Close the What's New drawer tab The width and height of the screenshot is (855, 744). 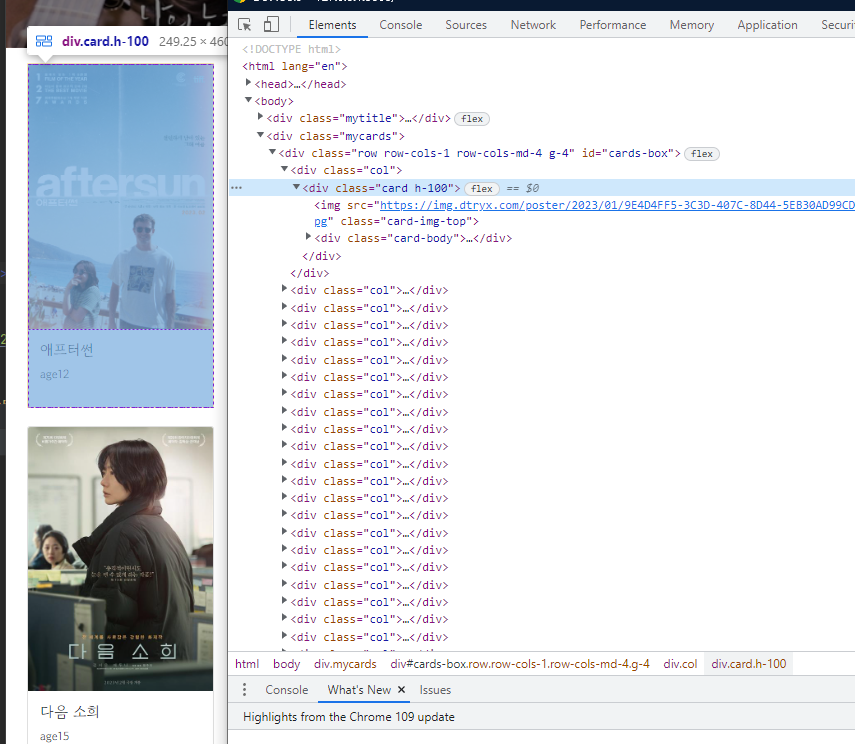click(x=401, y=689)
